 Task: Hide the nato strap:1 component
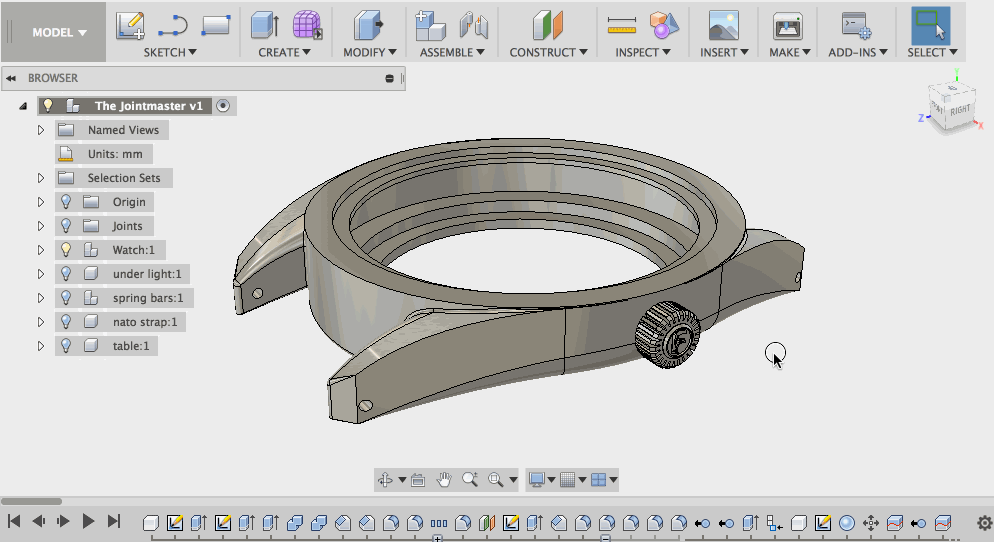(x=66, y=322)
